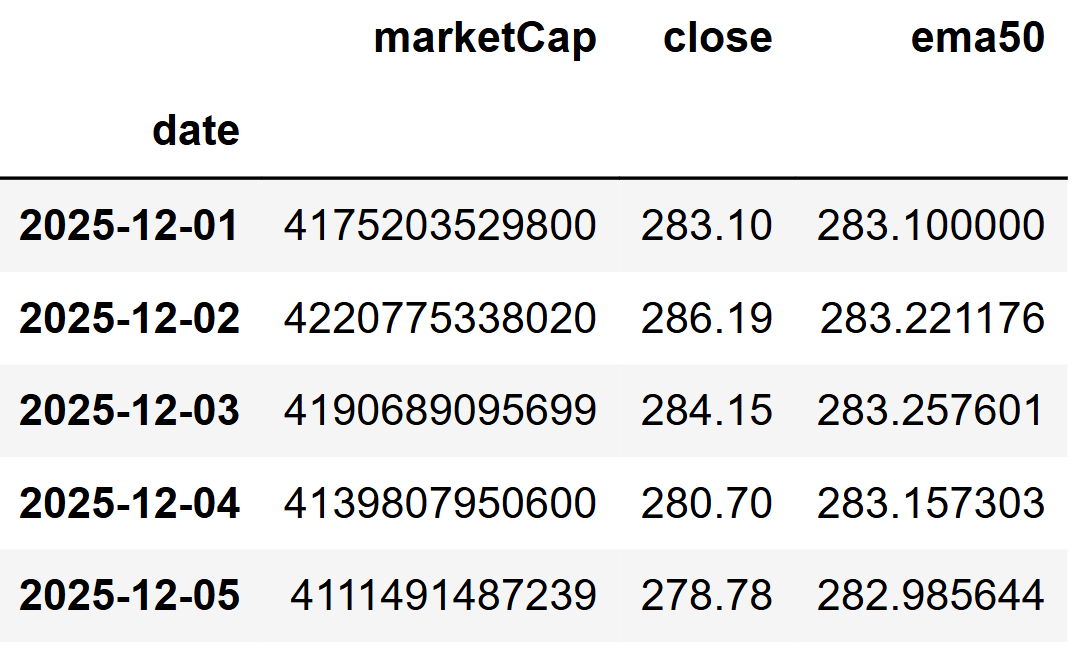Select the 2025-12-04 row label
This screenshot has height=654, width=1076.
tap(129, 502)
